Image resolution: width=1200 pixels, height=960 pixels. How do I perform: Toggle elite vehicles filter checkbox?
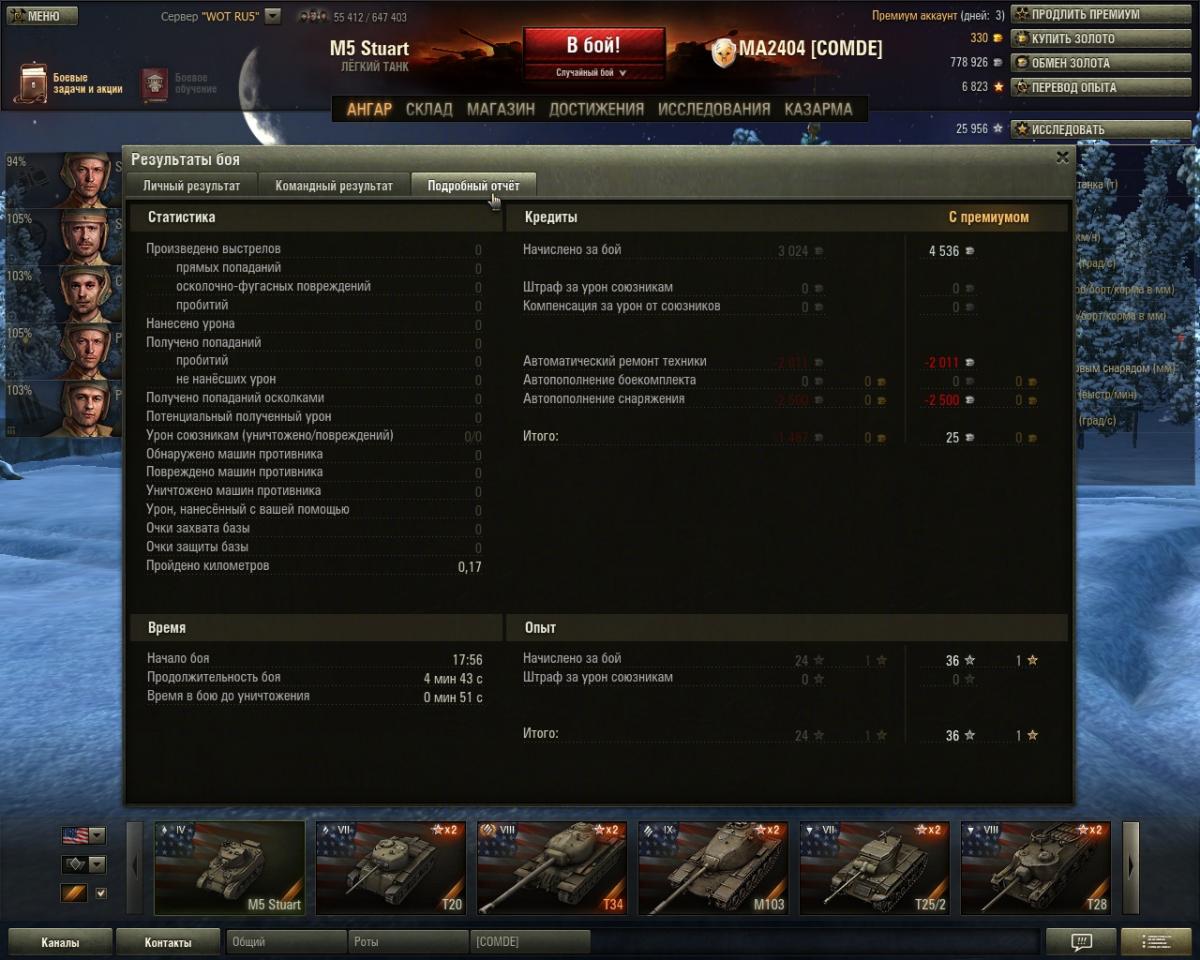(x=100, y=893)
